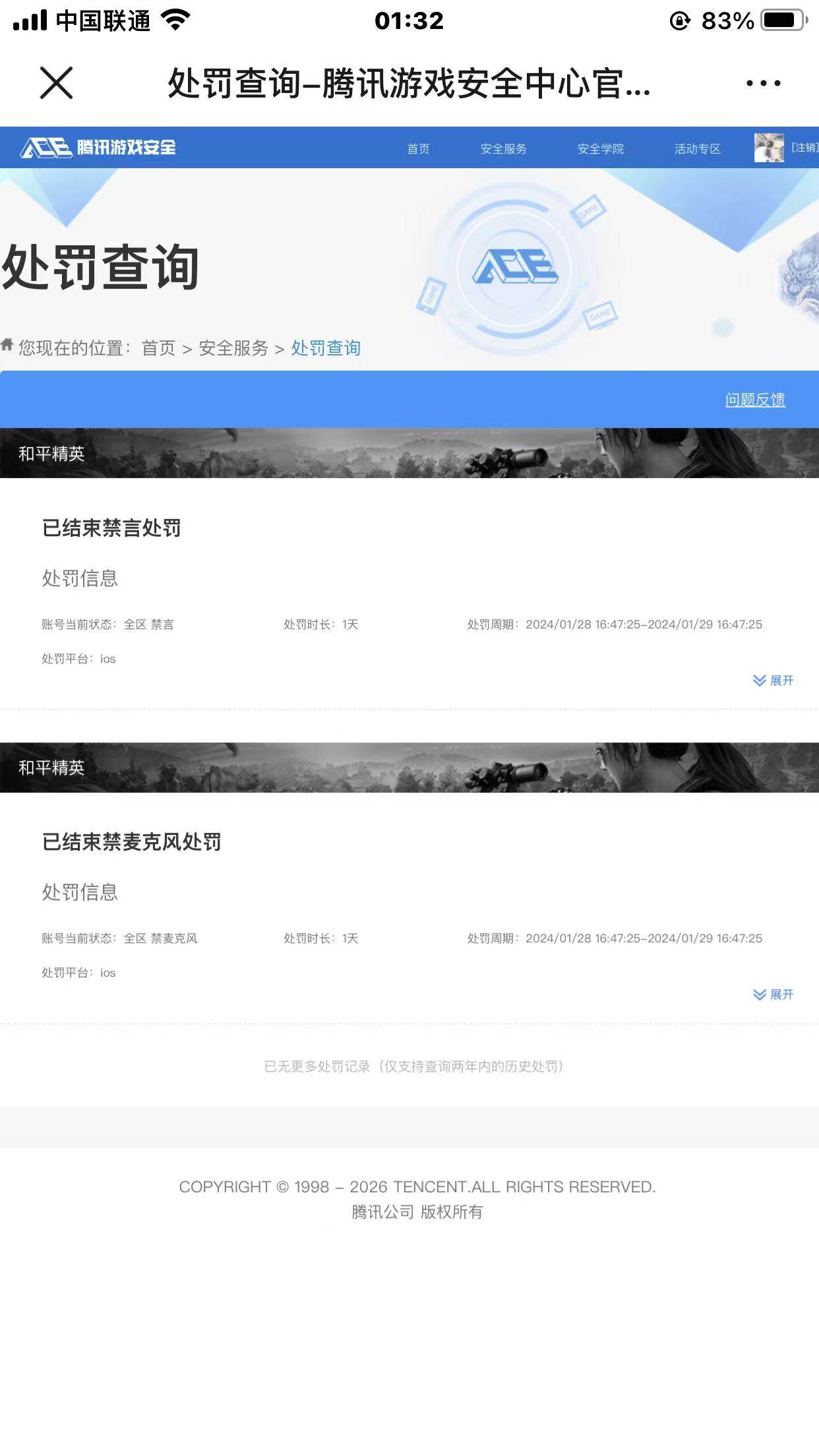Go to 安全服务 in the breadcrumb
This screenshot has height=1456, width=819.
(233, 348)
